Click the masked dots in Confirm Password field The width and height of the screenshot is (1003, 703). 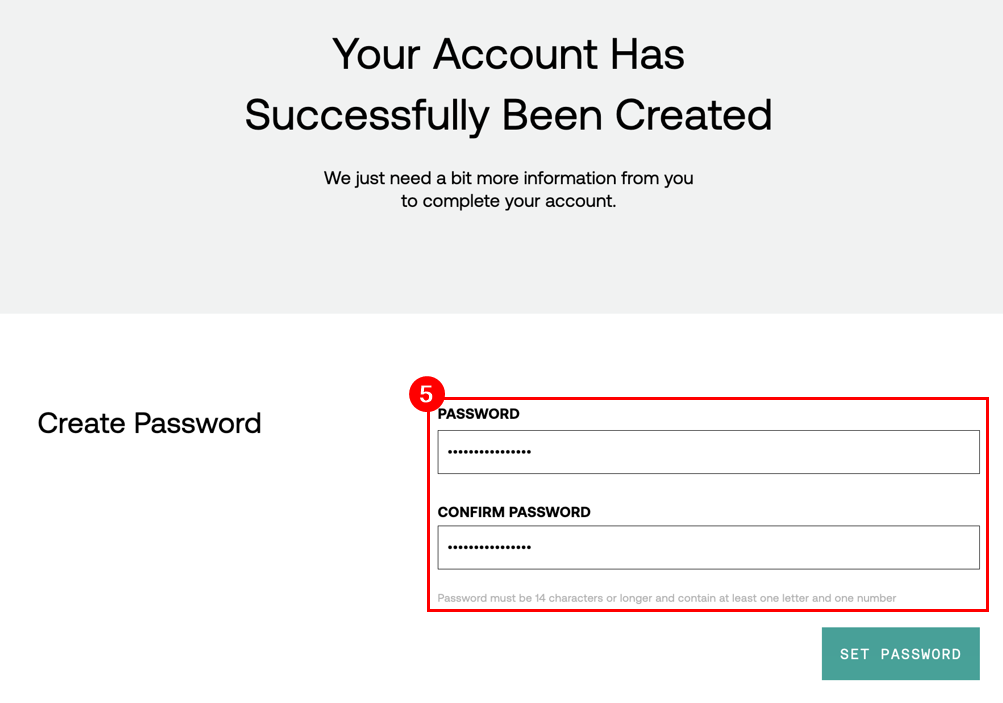(489, 548)
